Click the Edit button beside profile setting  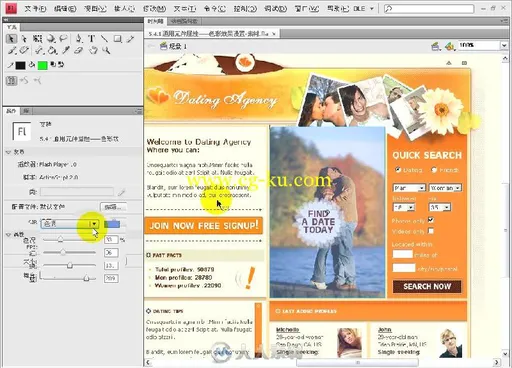[113, 207]
